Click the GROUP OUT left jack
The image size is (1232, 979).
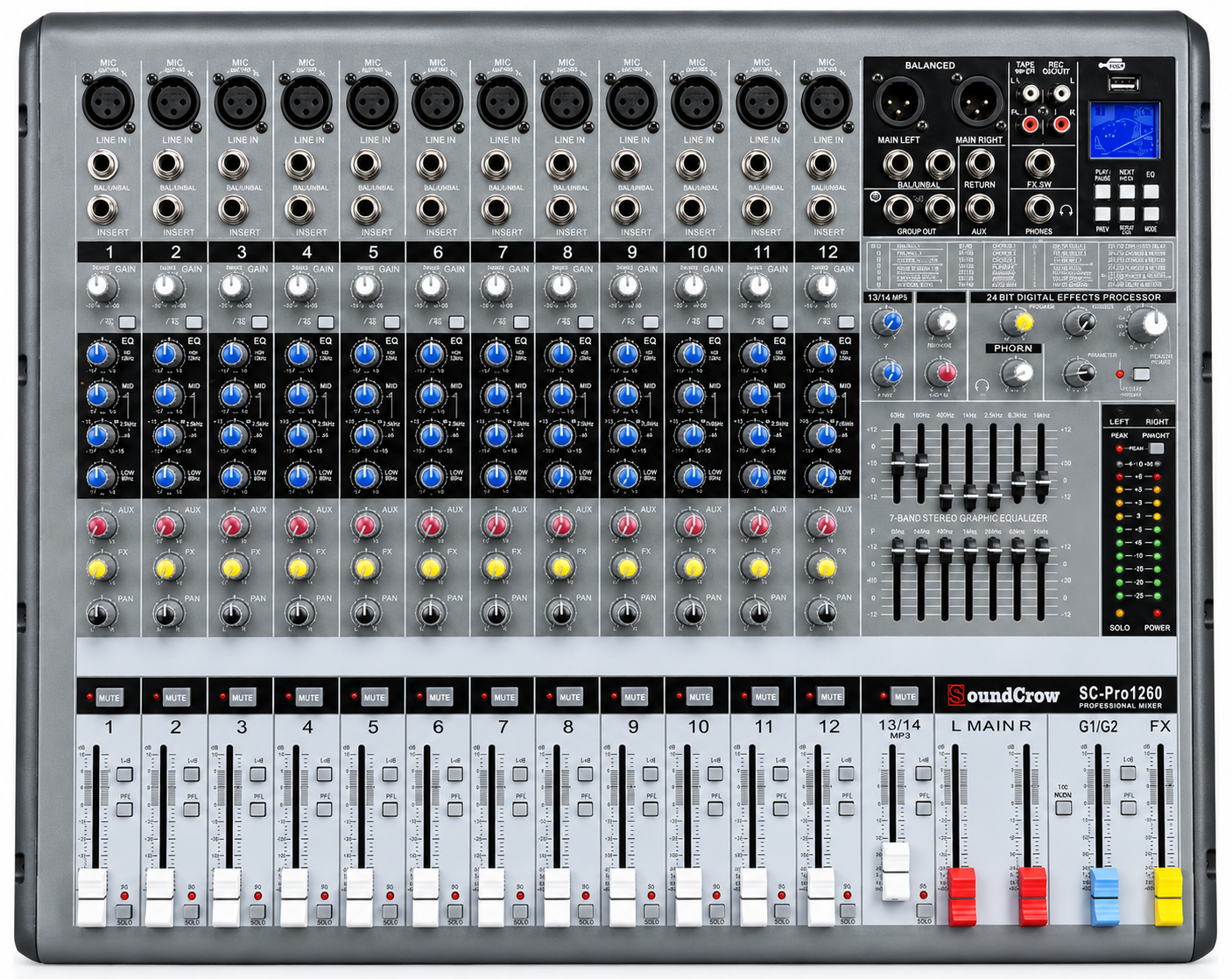898,209
